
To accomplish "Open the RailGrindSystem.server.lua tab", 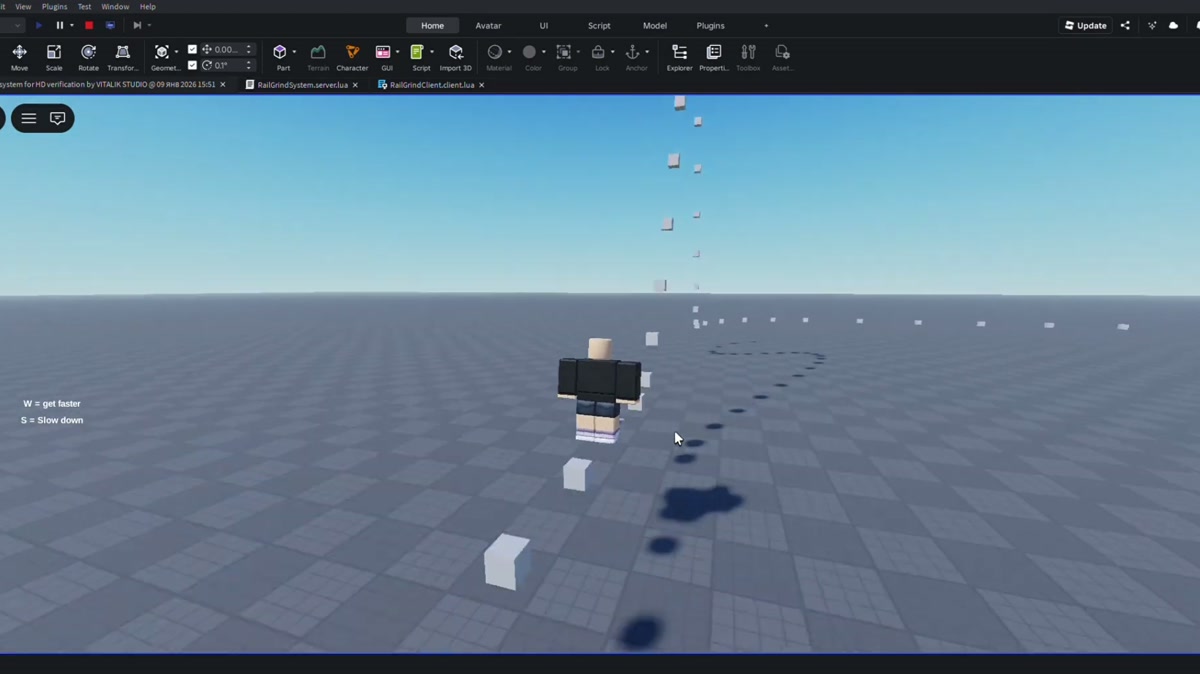I will [302, 85].
